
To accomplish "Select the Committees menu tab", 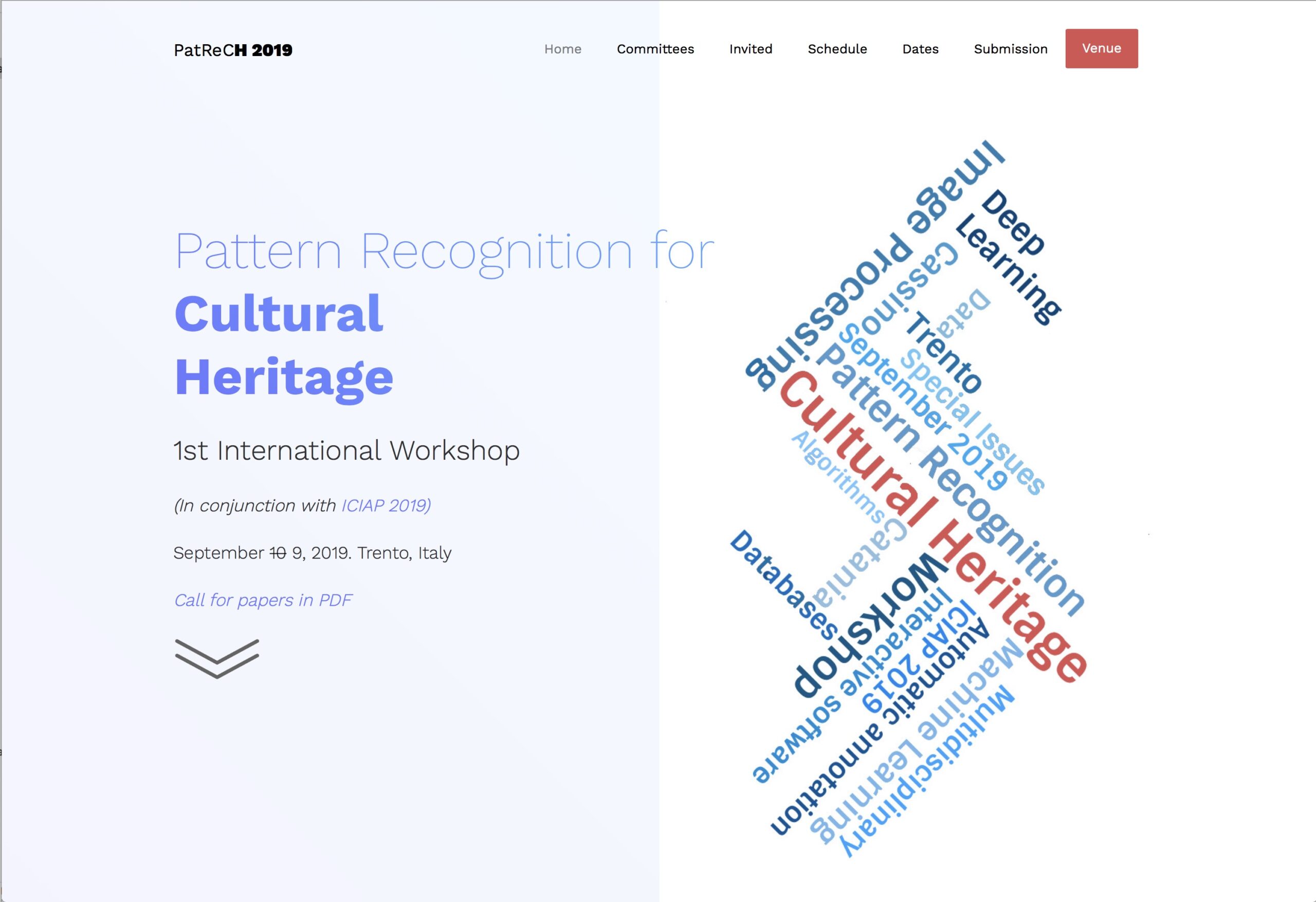I will pyautogui.click(x=656, y=48).
